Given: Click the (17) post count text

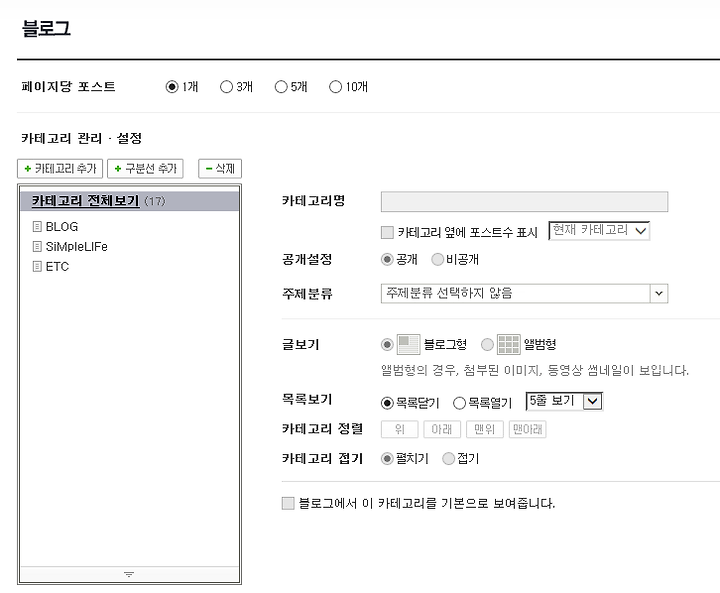Looking at the screenshot, I should tap(155, 201).
